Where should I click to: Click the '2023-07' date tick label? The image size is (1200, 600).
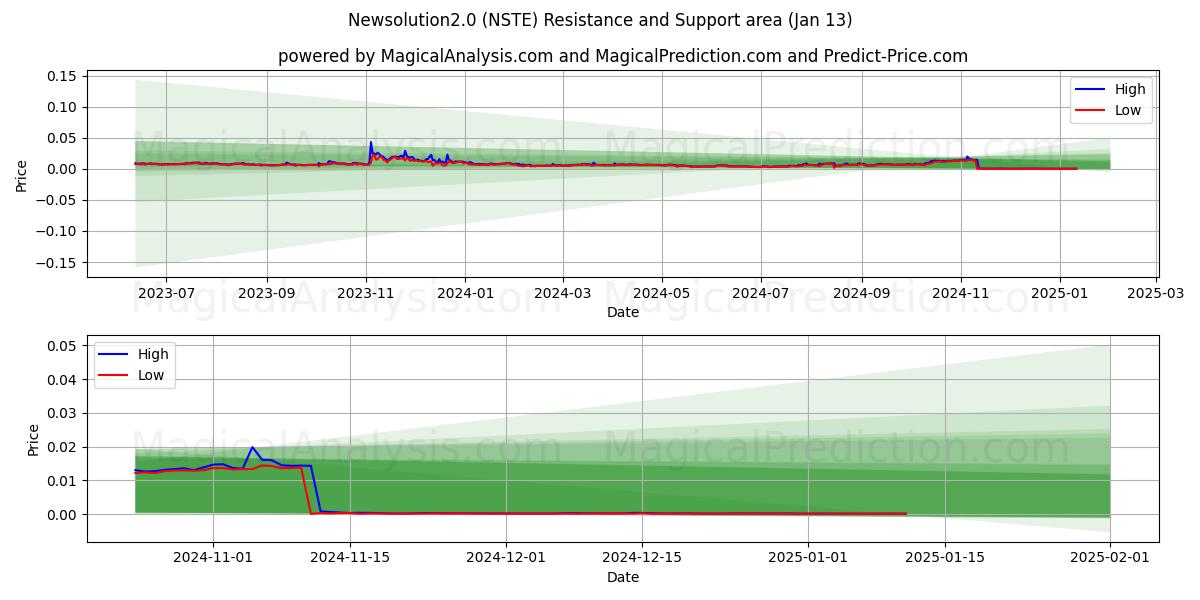165,294
